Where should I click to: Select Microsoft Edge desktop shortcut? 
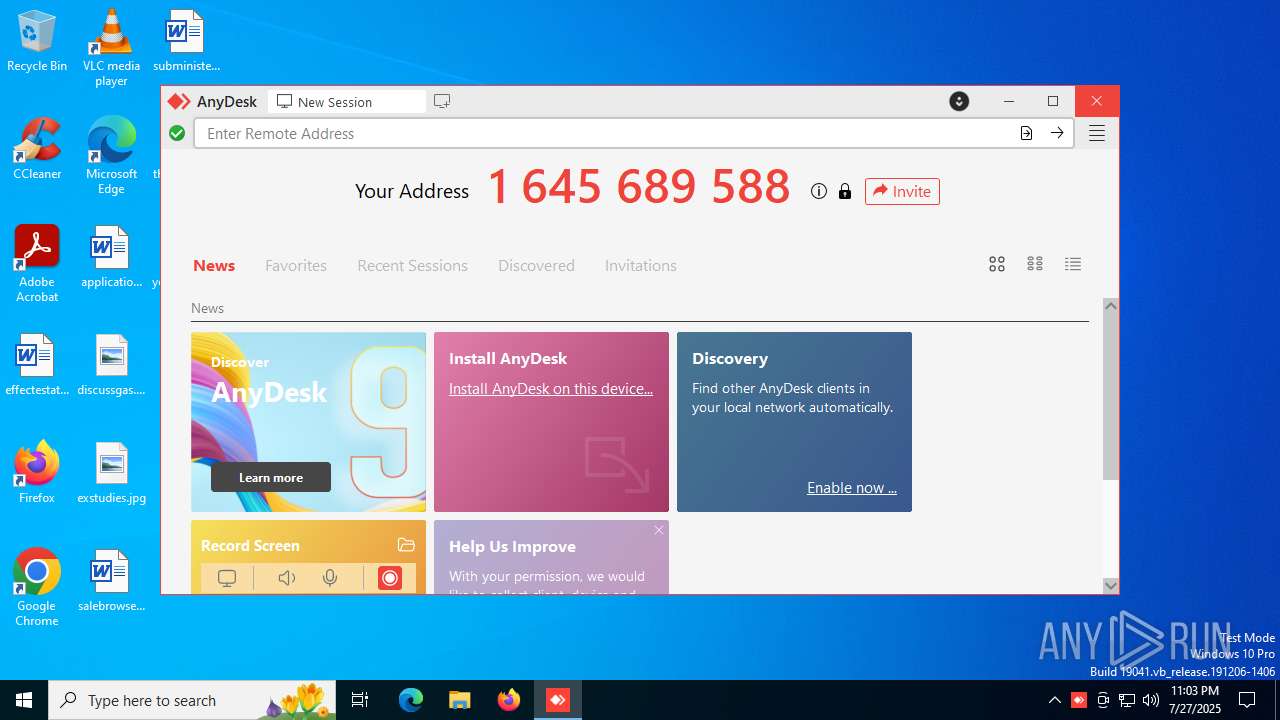(x=111, y=156)
